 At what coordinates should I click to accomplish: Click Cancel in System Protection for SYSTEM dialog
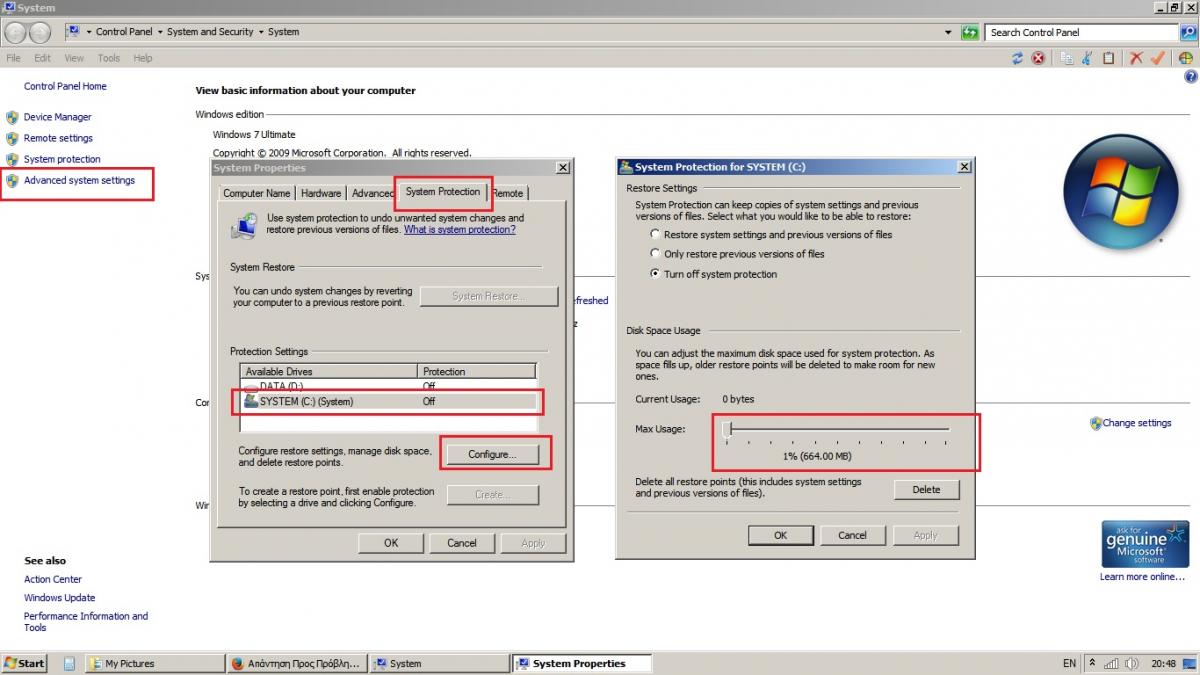[x=852, y=535]
